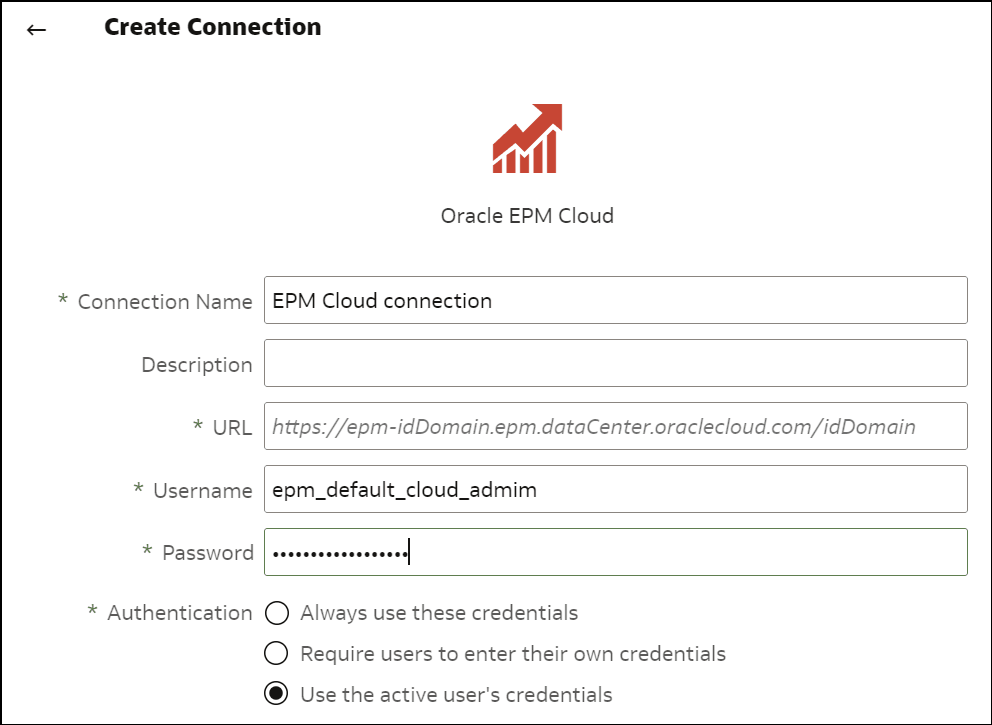The width and height of the screenshot is (992, 725).
Task: Select 'Use the active user's credentials' radio
Action: point(276,693)
